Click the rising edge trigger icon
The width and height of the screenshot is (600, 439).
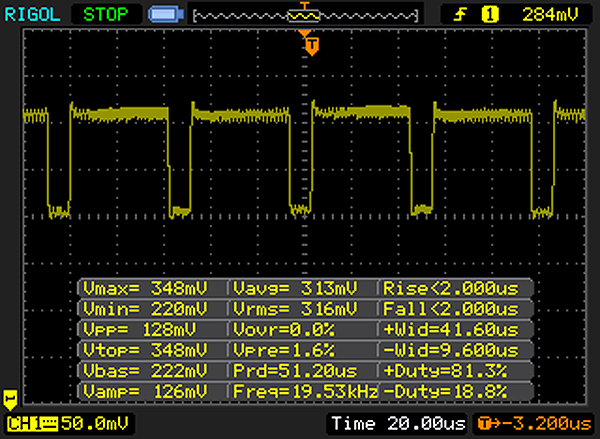460,15
